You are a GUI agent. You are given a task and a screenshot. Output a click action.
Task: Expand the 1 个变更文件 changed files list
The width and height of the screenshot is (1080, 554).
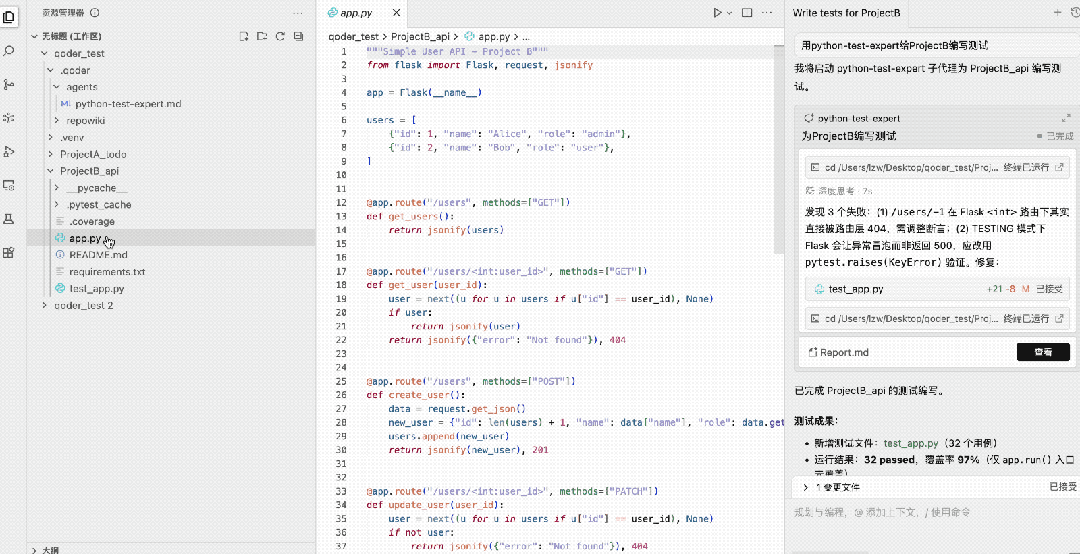click(805, 486)
